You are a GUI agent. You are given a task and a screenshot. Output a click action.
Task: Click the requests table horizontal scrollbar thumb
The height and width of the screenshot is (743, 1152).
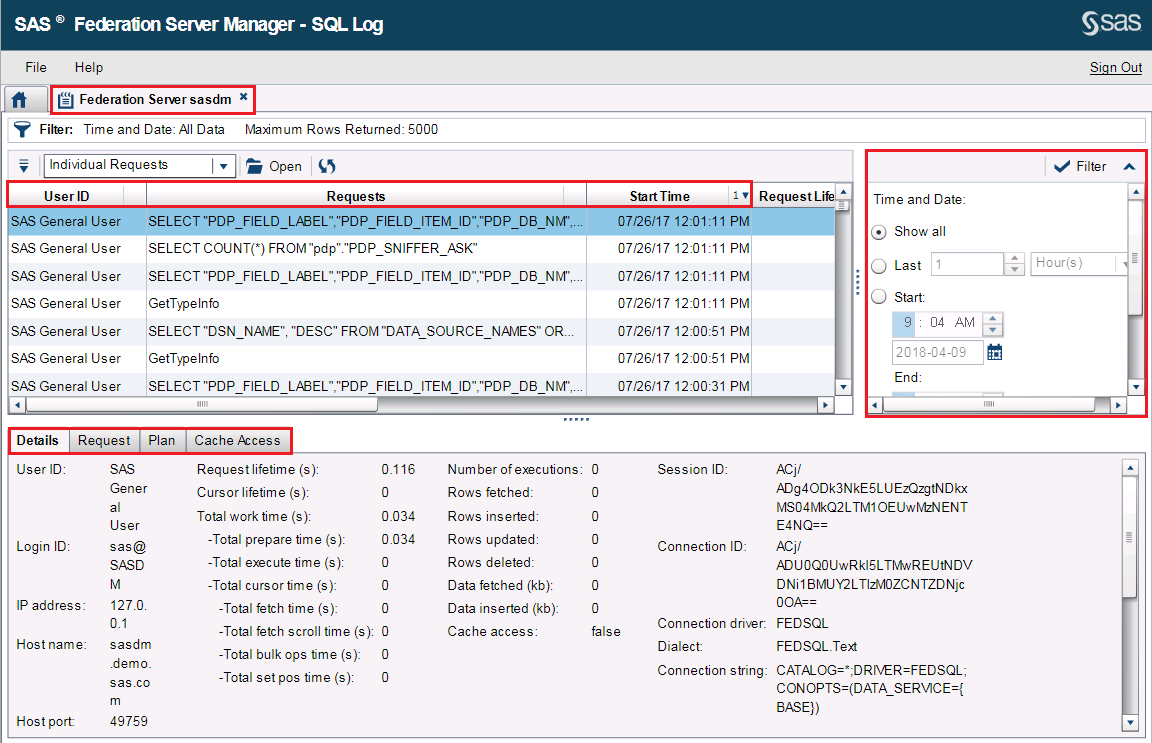tap(202, 404)
